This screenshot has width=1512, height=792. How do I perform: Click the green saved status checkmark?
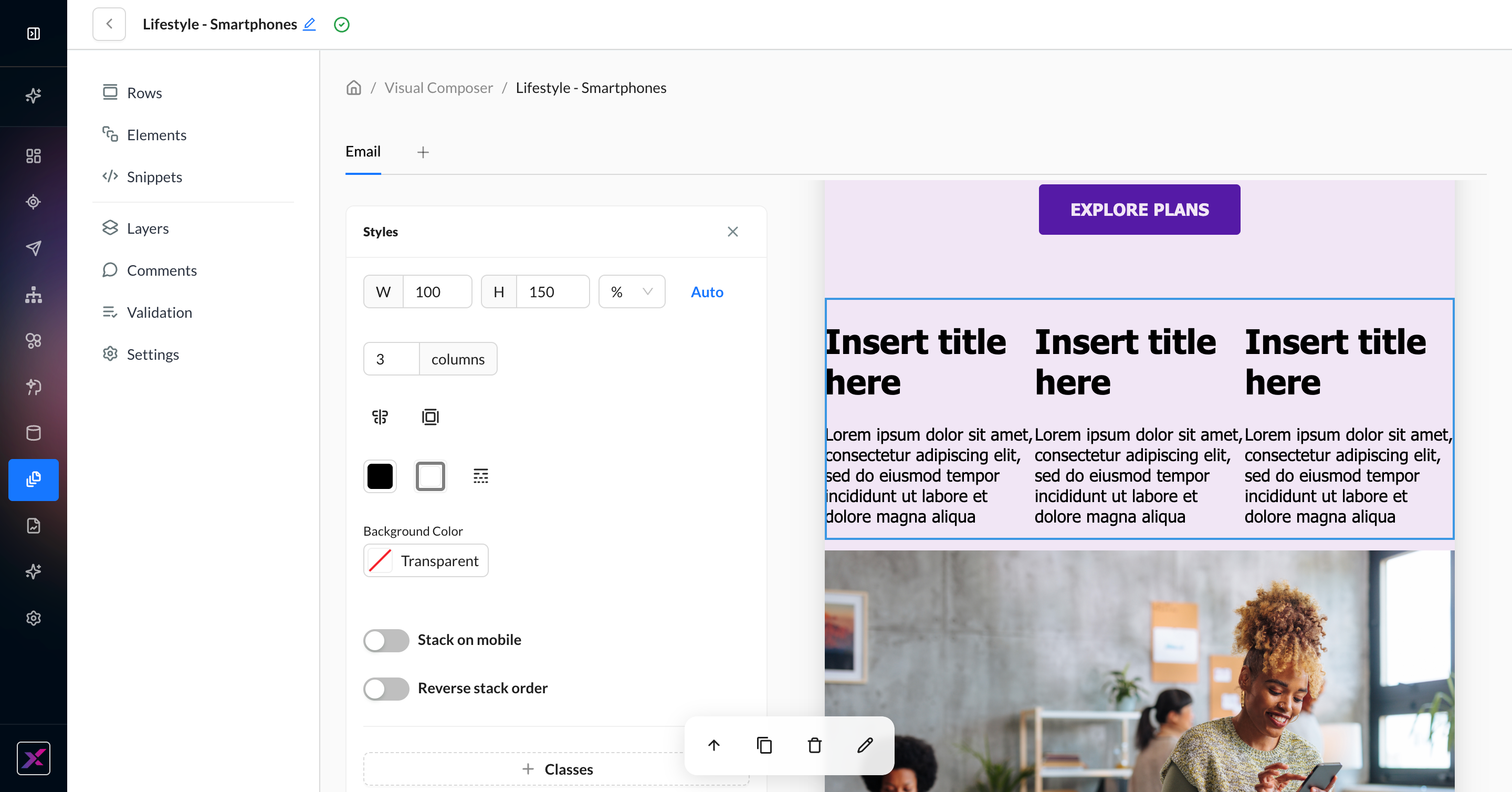coord(342,24)
